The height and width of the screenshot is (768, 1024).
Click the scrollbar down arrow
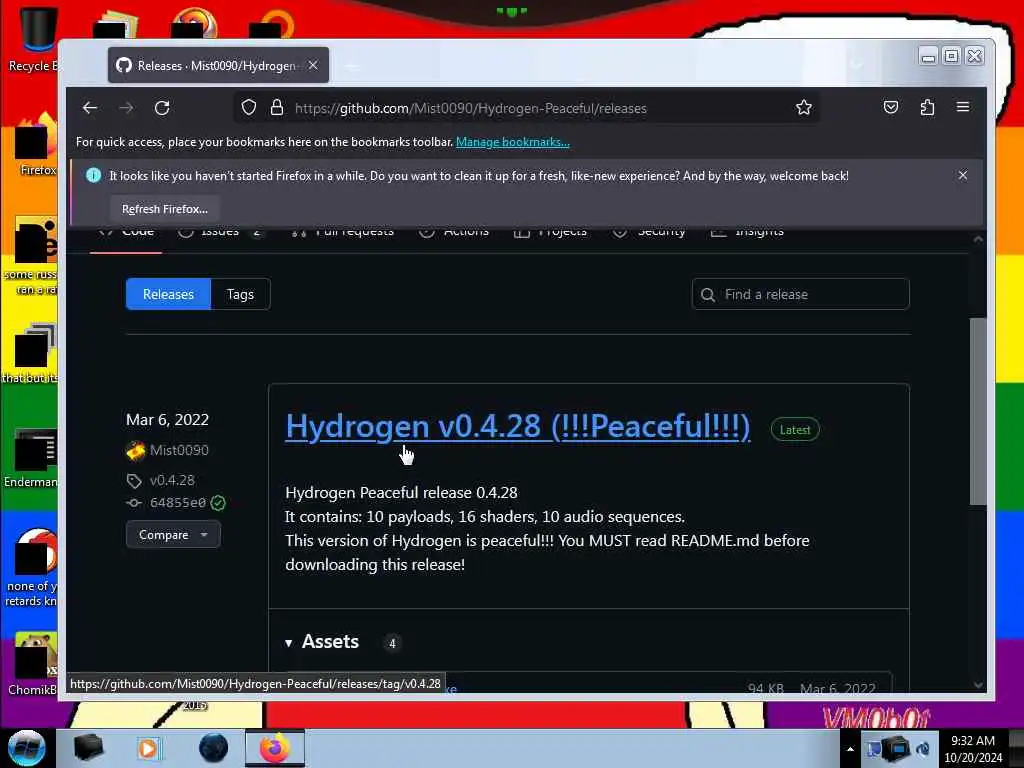pyautogui.click(x=978, y=685)
